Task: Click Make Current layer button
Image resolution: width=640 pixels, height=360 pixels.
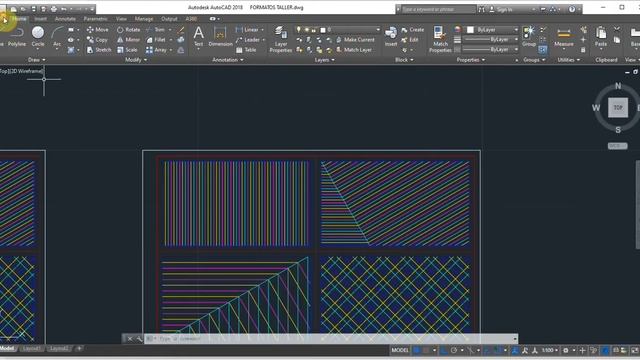Action: click(355, 40)
